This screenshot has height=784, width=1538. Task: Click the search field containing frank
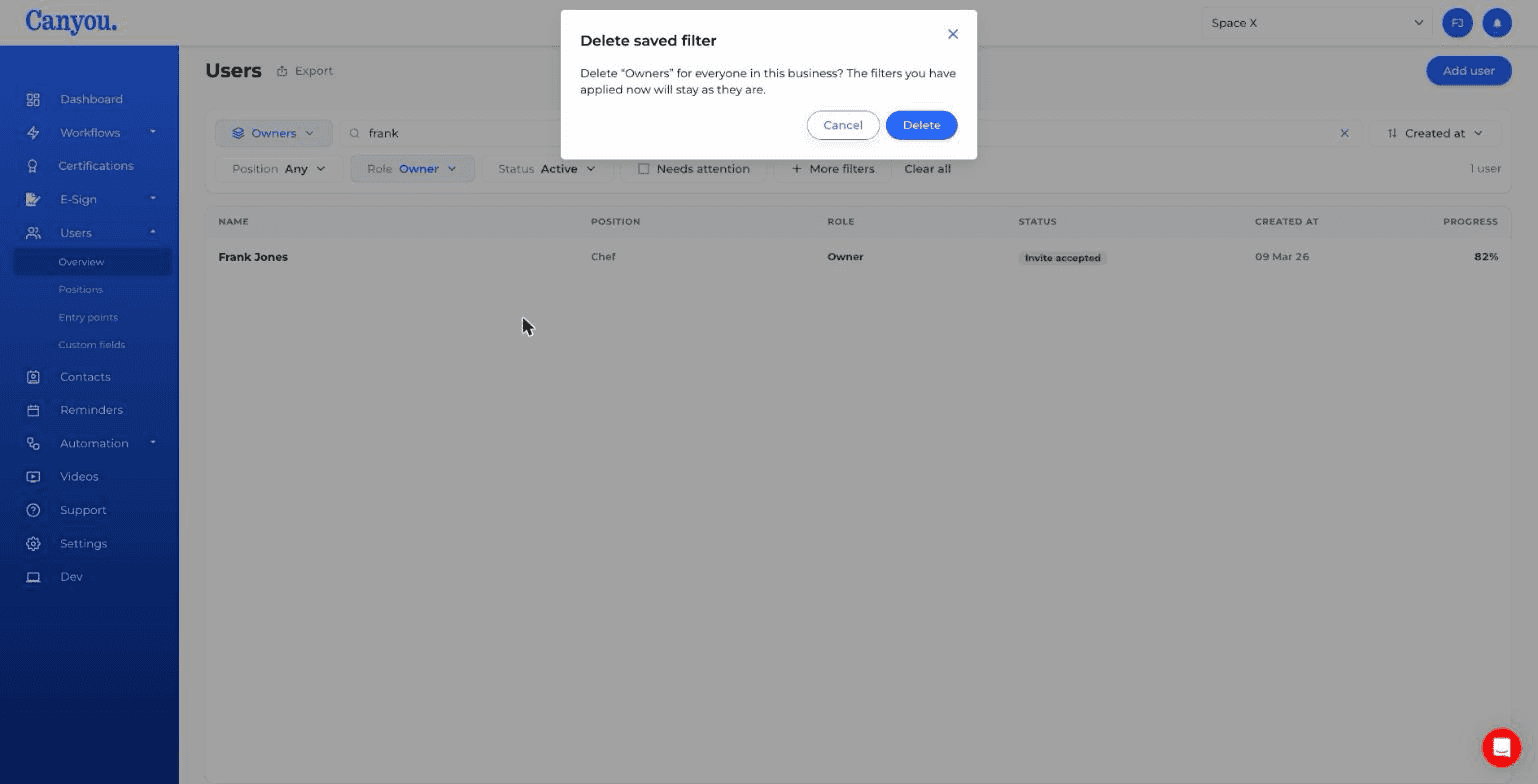[x=850, y=133]
